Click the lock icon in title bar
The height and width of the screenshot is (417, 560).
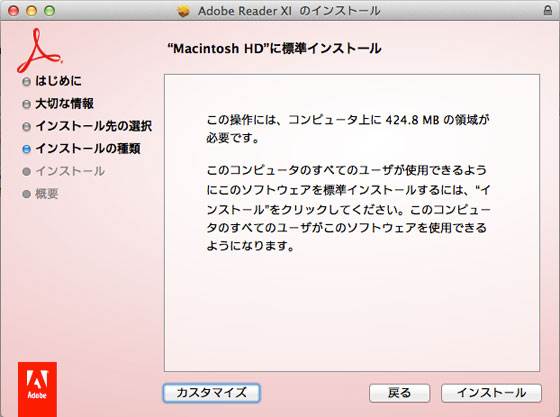(x=548, y=10)
